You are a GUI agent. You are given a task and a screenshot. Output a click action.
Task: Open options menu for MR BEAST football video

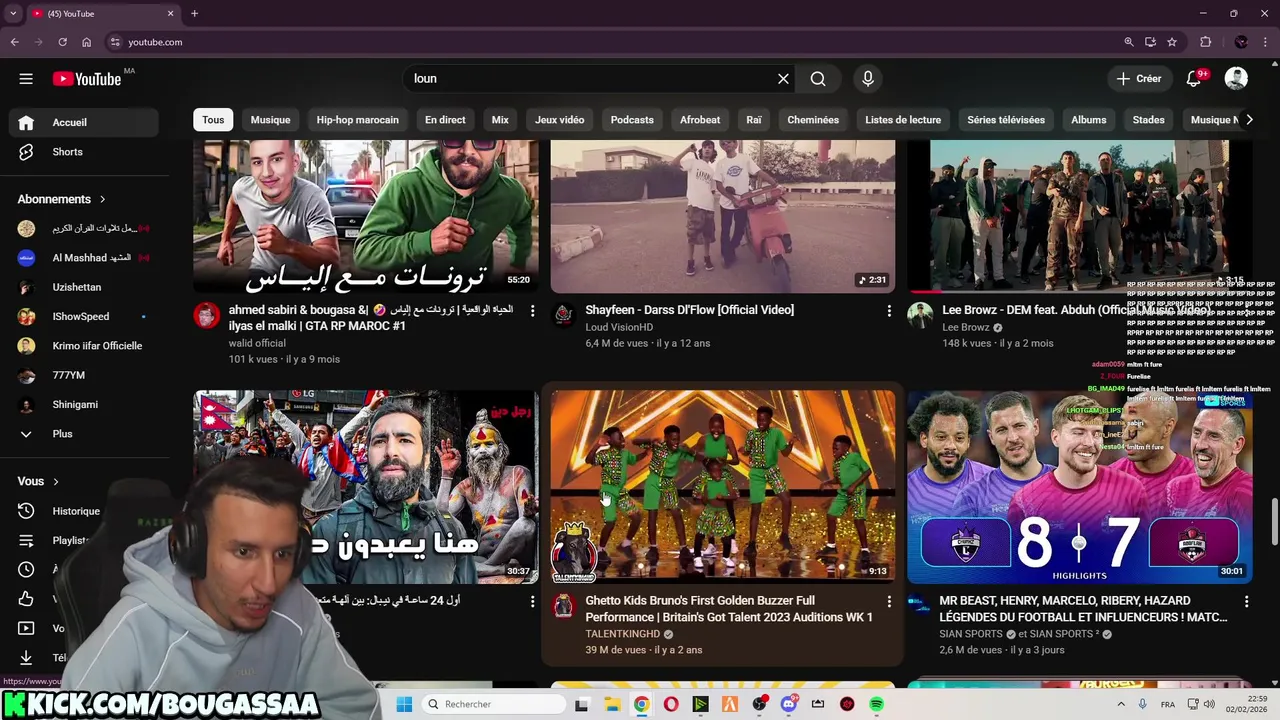pyautogui.click(x=1246, y=602)
